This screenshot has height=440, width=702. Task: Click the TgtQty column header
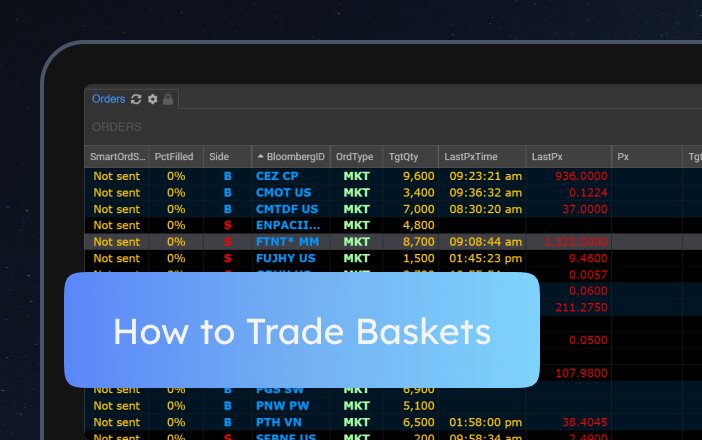(404, 157)
